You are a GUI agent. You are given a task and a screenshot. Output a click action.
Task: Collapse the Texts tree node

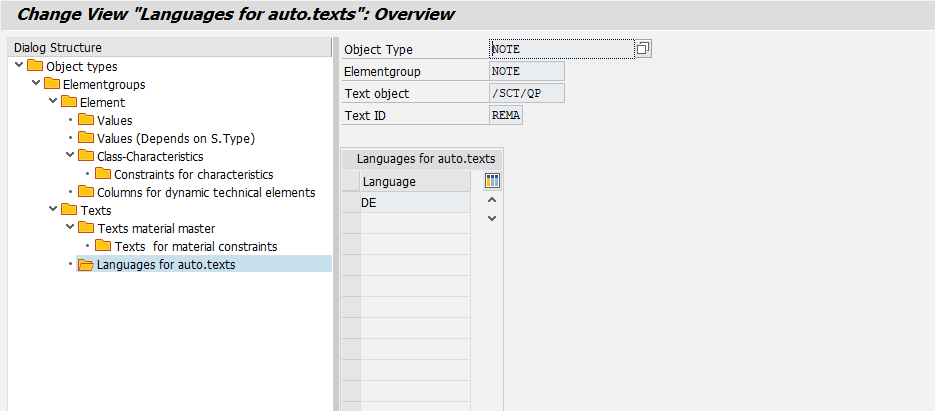point(53,210)
